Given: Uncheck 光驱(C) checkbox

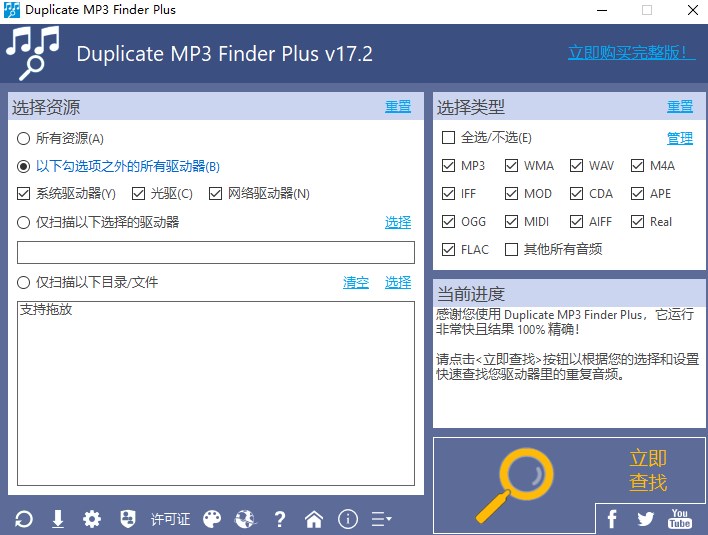Looking at the screenshot, I should click(x=138, y=194).
